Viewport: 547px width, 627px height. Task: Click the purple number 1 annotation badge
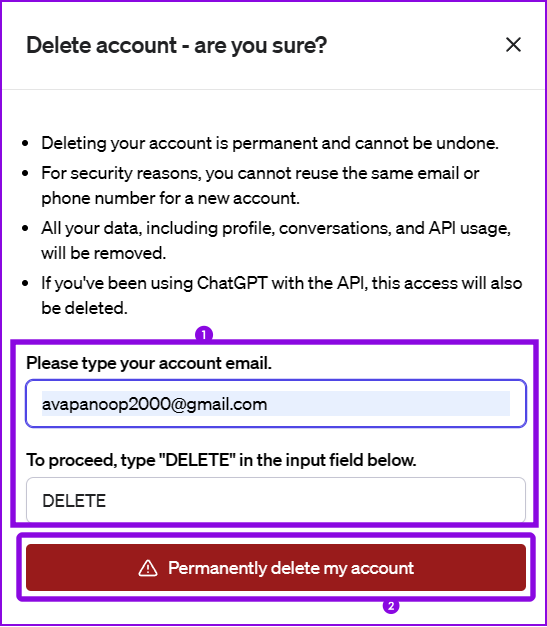(204, 334)
